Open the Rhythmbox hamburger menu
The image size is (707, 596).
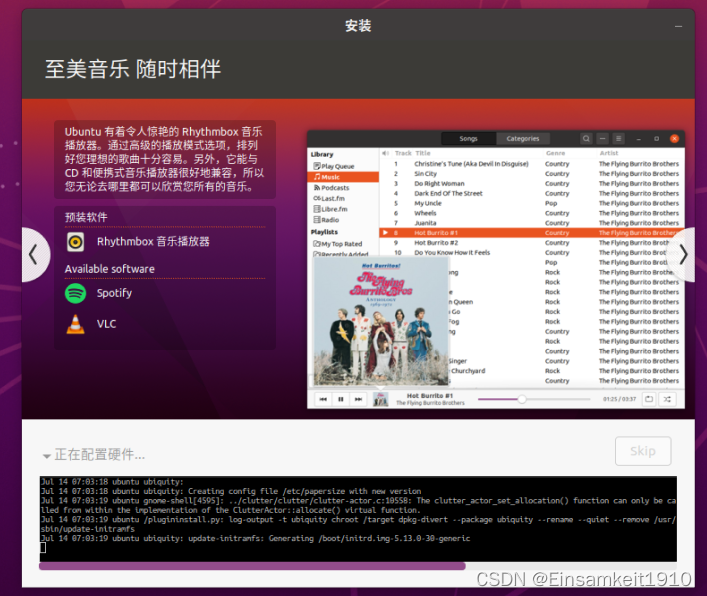click(619, 138)
